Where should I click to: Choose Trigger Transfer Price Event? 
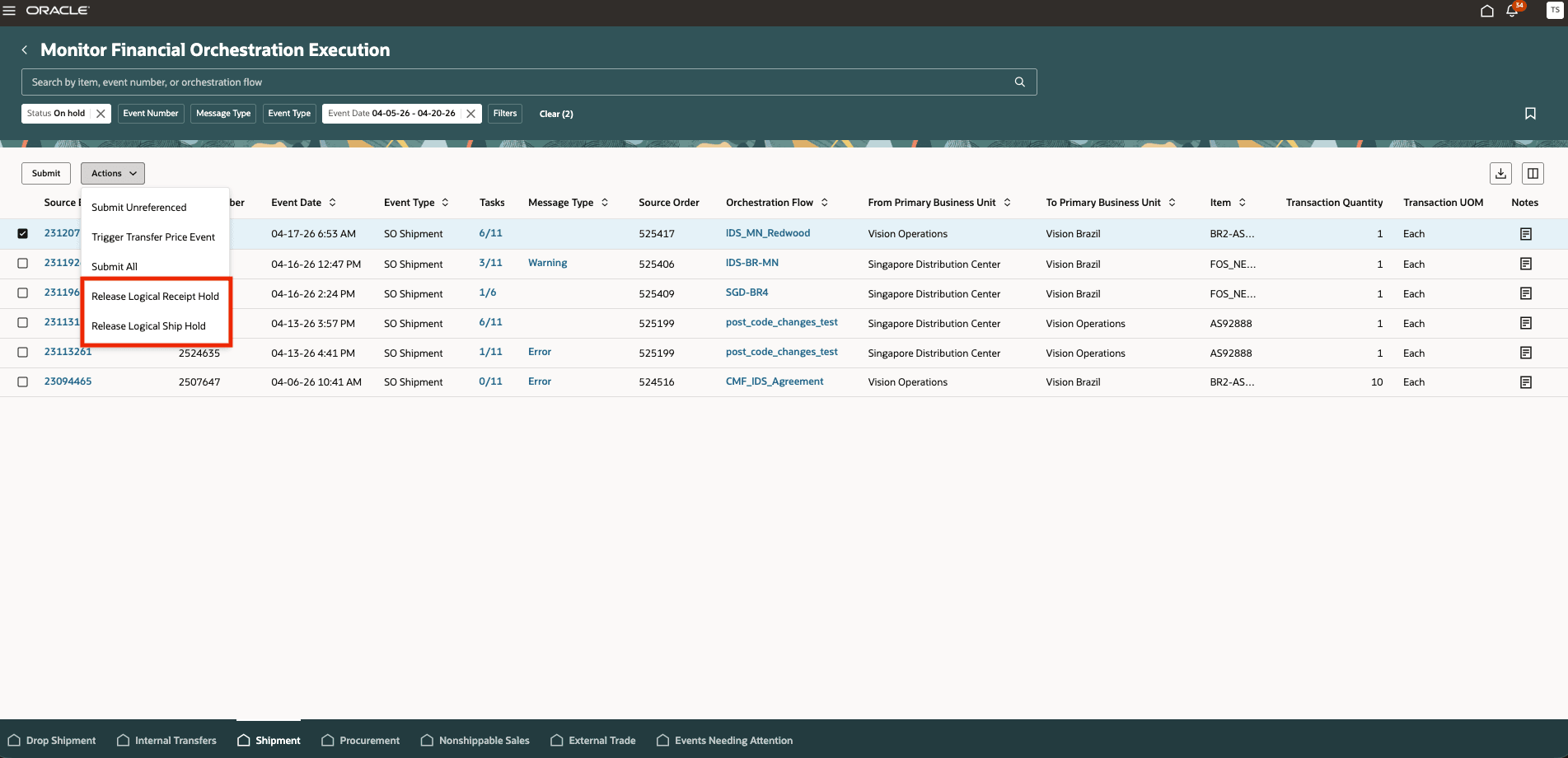pos(155,237)
